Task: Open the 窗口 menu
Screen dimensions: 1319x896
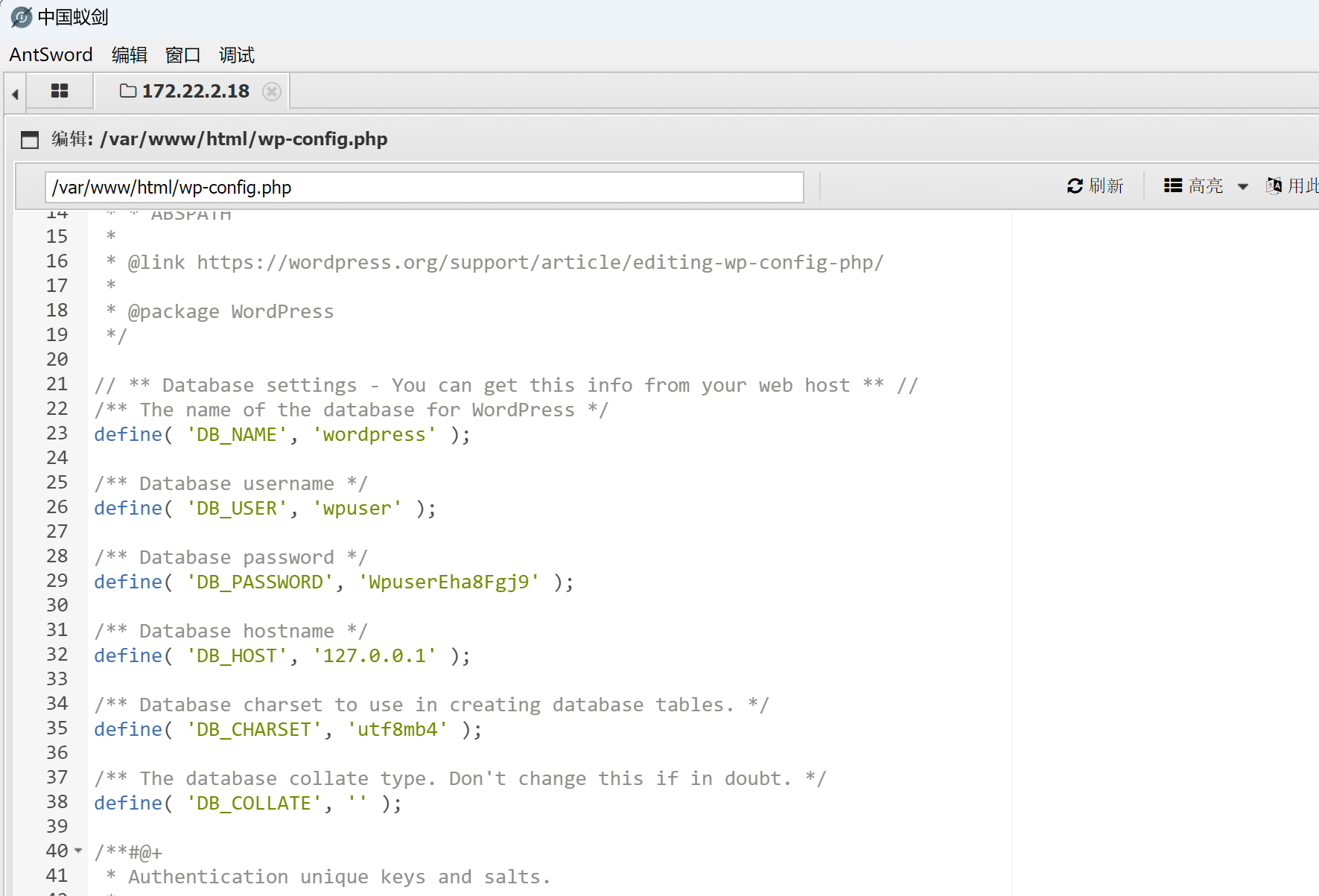Action: click(x=183, y=55)
